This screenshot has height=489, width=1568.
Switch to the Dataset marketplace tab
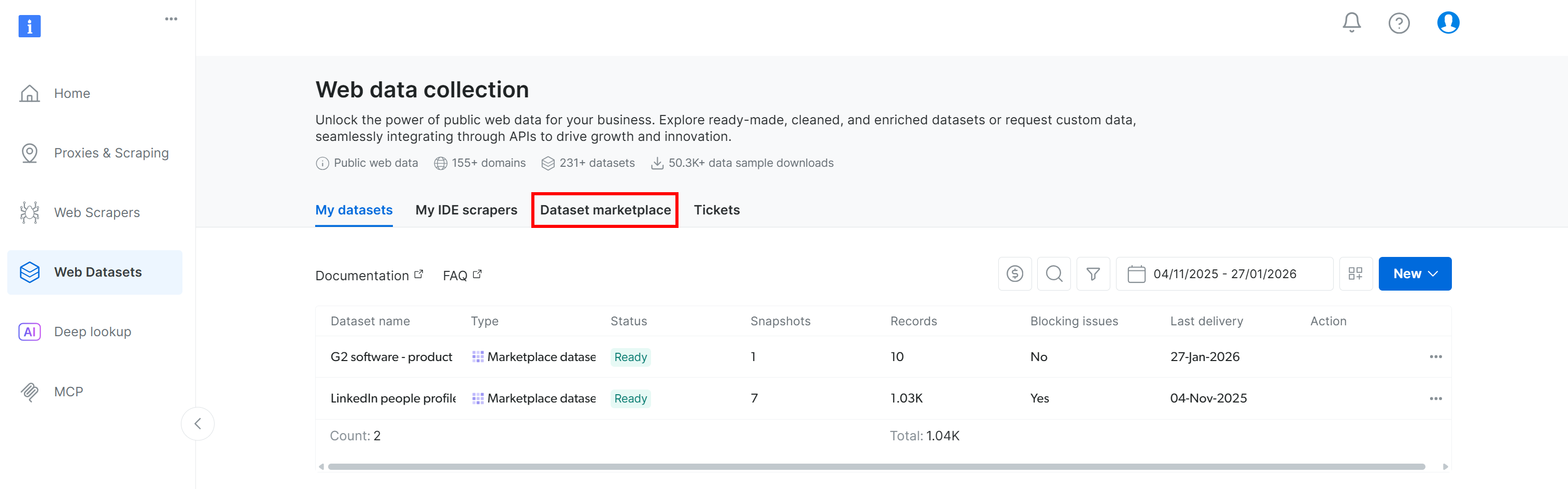604,209
